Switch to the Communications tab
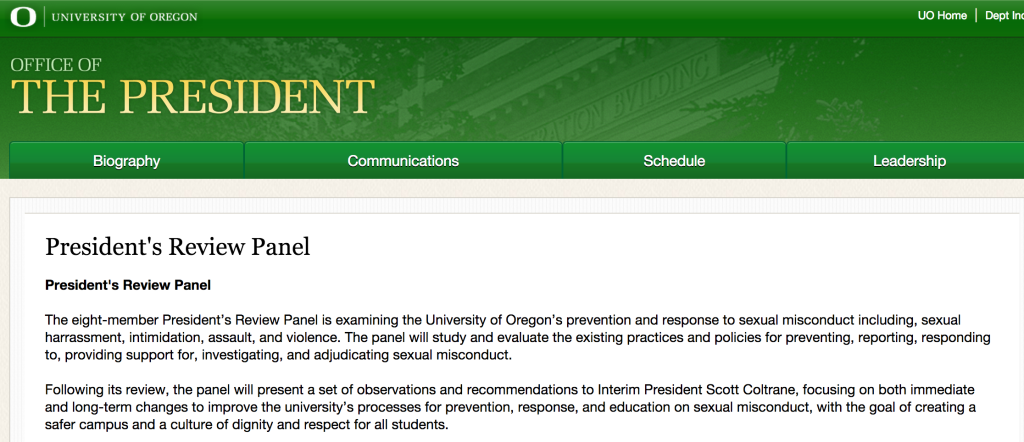Viewport: 1024px width, 442px height. tap(403, 161)
